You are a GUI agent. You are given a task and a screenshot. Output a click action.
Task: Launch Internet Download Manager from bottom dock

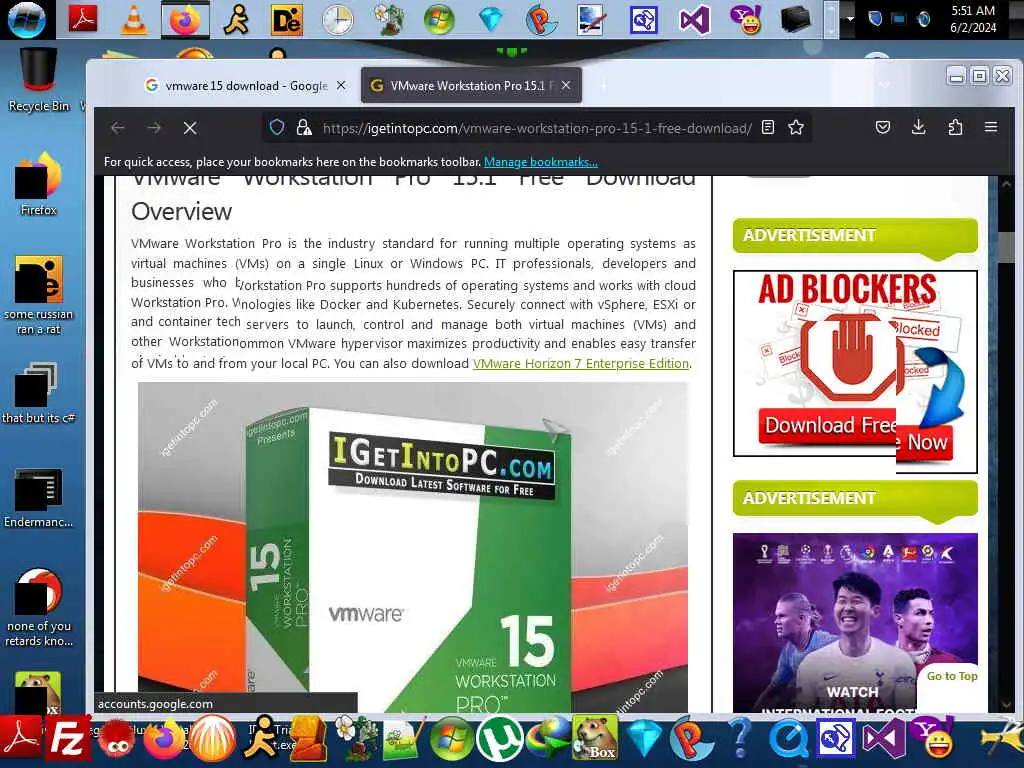coord(547,739)
